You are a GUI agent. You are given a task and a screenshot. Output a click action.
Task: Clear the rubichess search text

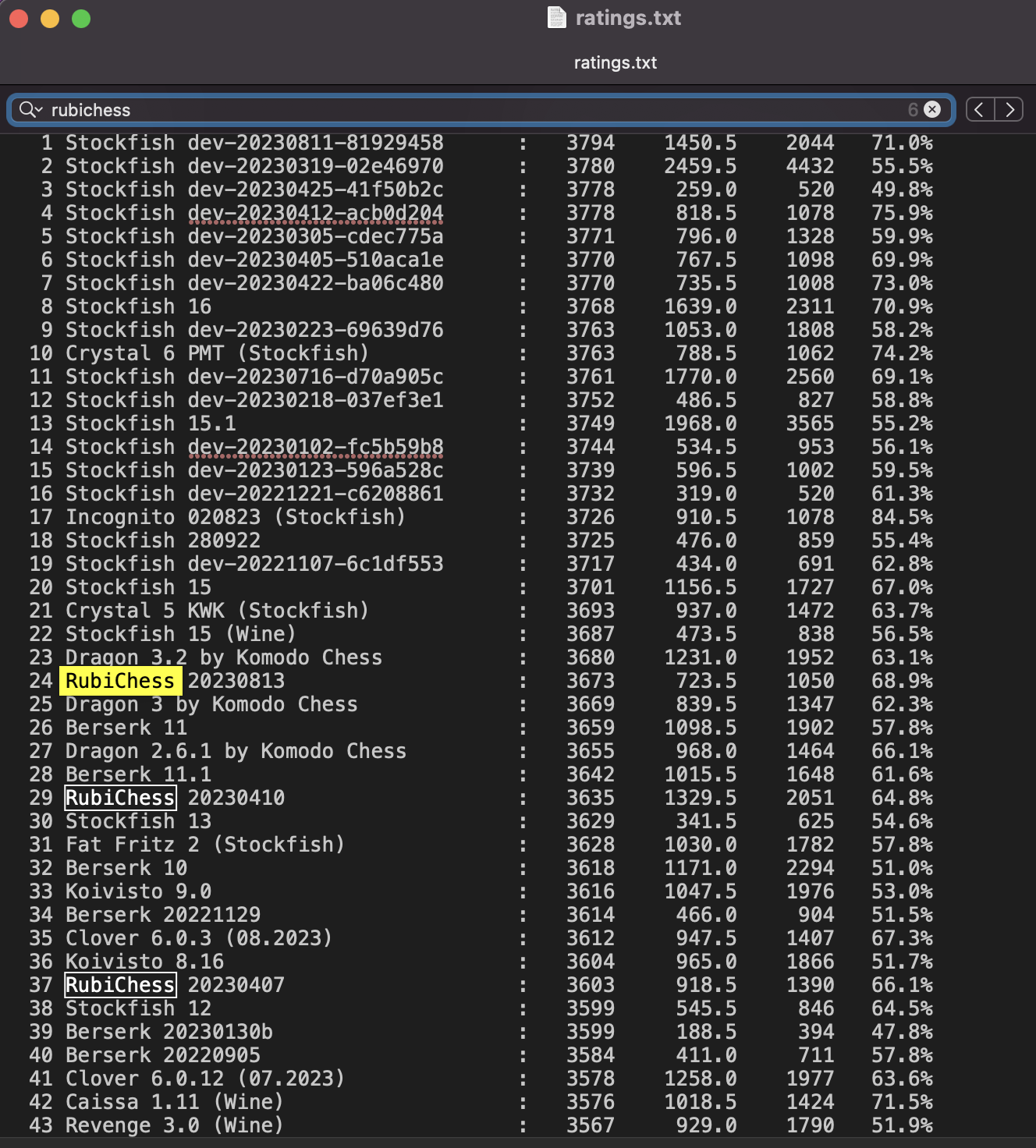[932, 110]
